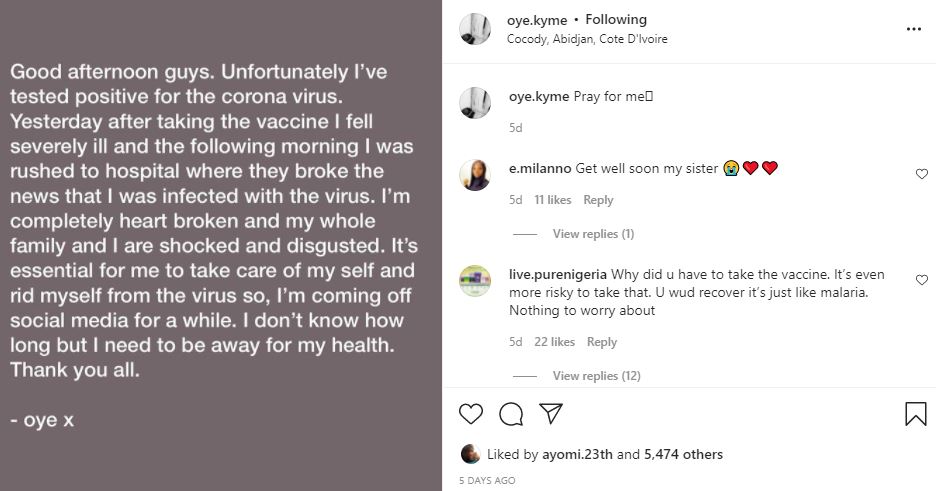Reply to e.milanno's comment

(598, 200)
